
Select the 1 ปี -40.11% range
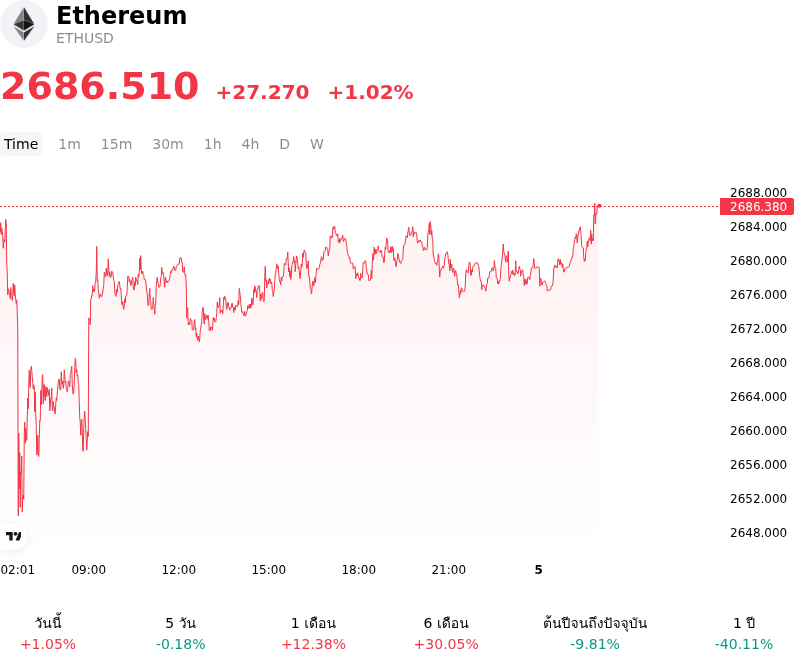coord(744,634)
